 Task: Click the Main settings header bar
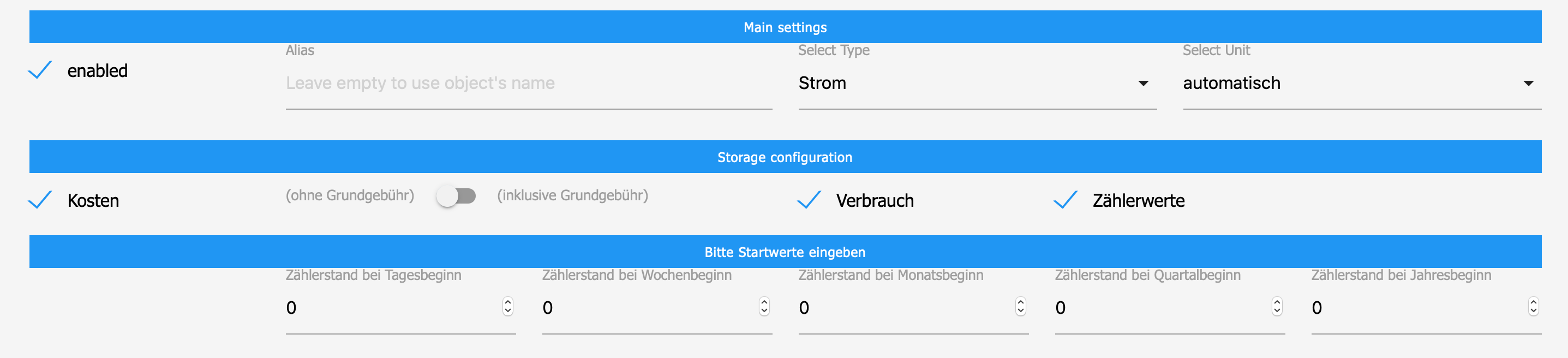785,27
